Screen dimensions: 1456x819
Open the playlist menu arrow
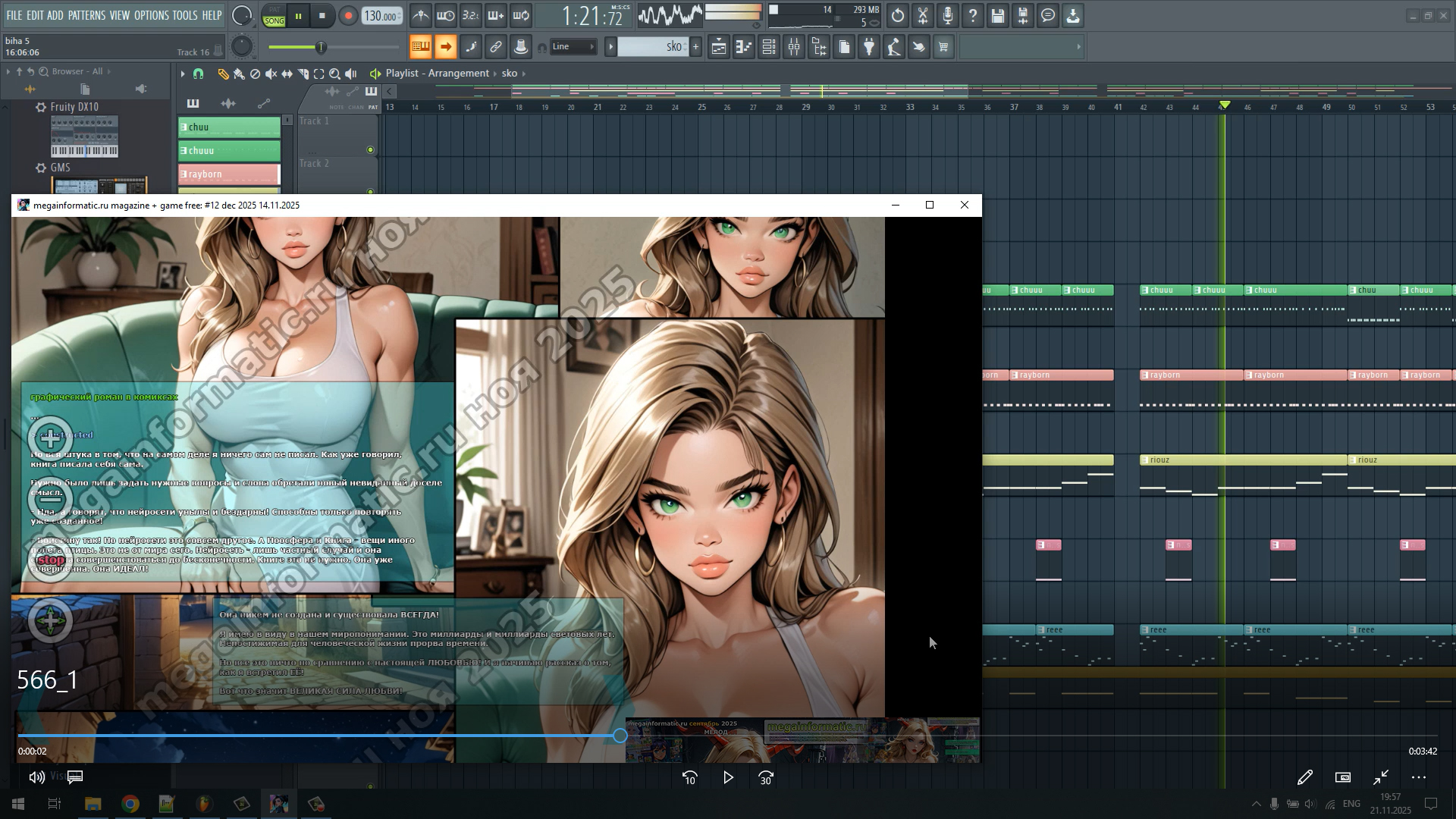point(183,74)
